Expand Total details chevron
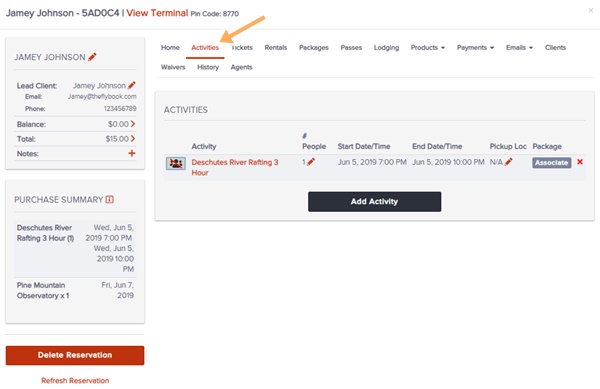 [x=133, y=138]
